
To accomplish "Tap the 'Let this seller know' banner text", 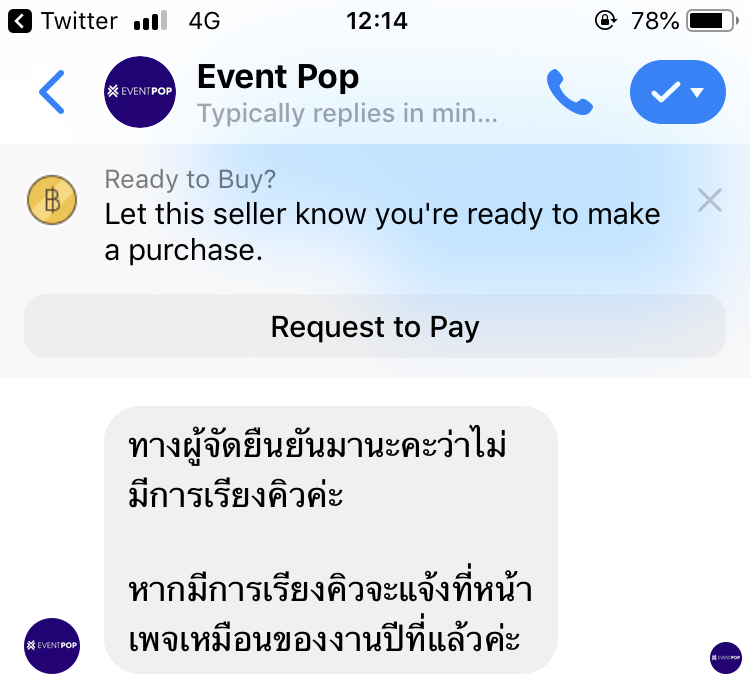I will tap(382, 232).
